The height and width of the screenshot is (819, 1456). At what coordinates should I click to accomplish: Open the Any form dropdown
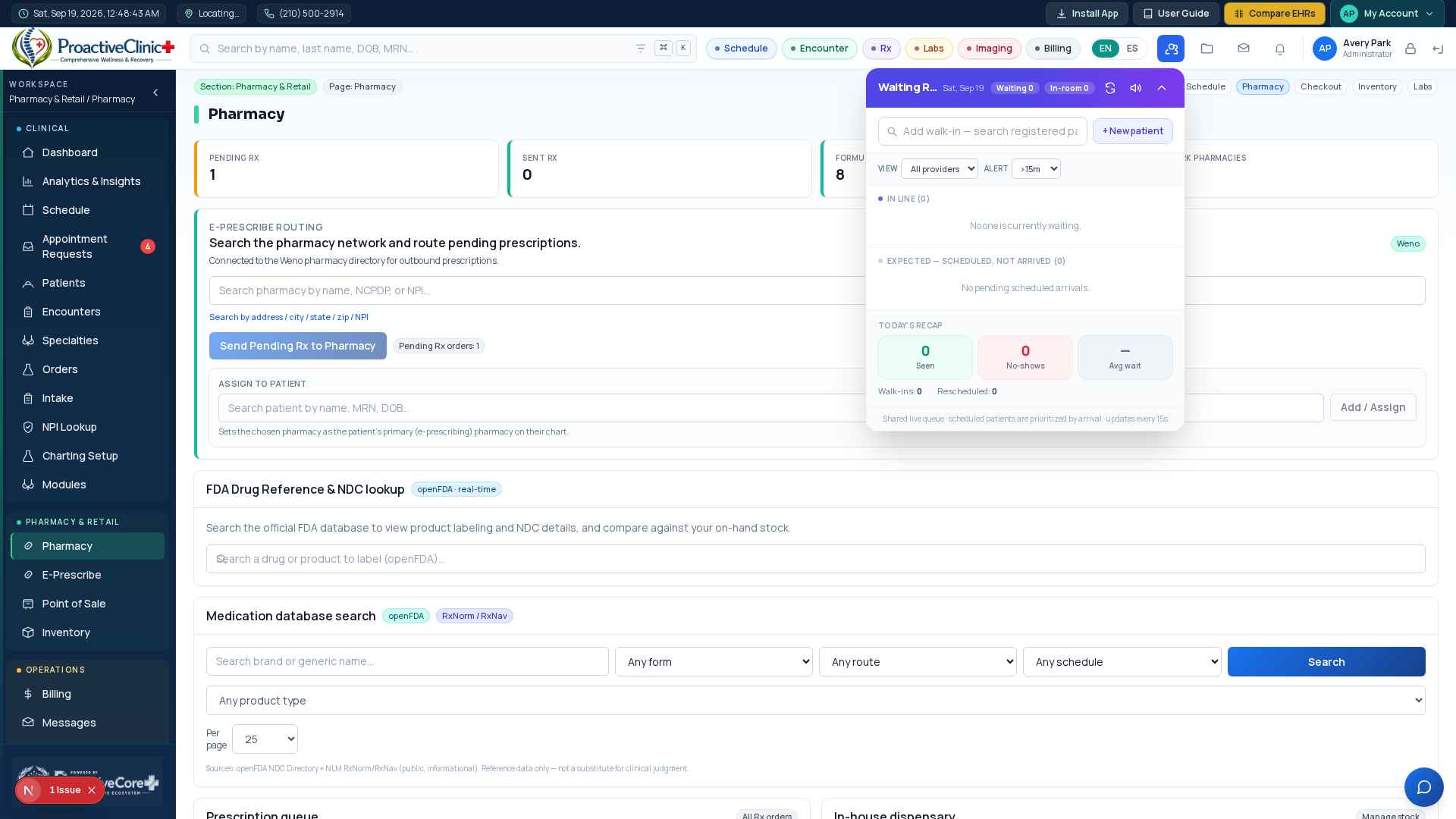click(714, 662)
